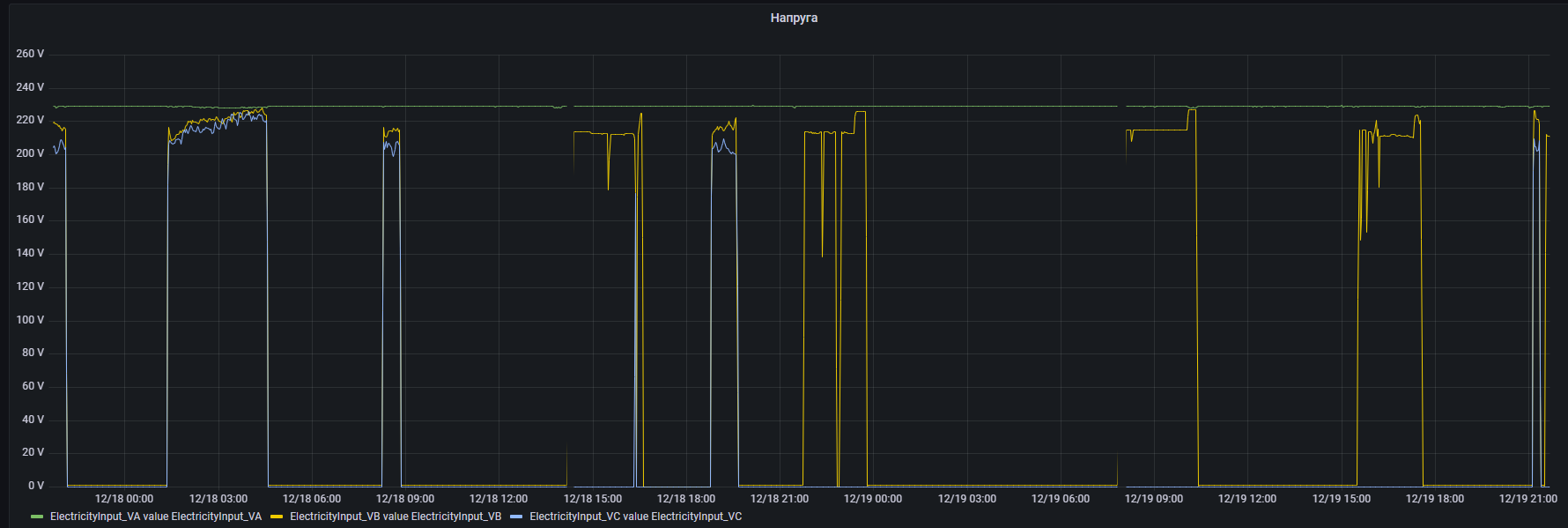Viewport: 1568px width, 528px height.
Task: Click the 12/19 12:00 time label
Action: 1247,499
